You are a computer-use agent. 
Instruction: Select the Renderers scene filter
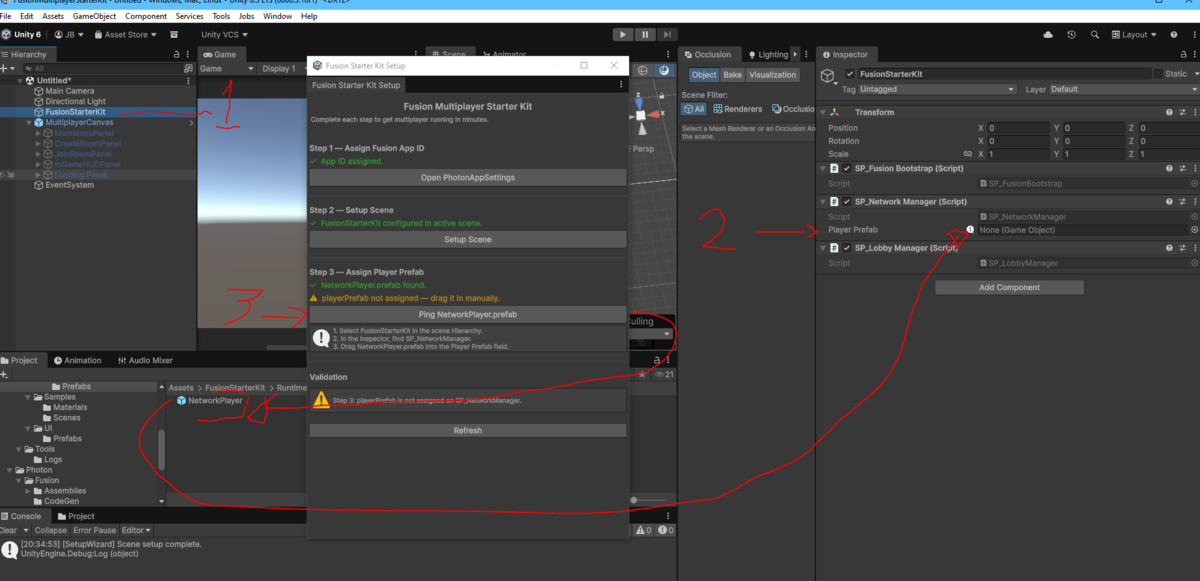click(736, 109)
